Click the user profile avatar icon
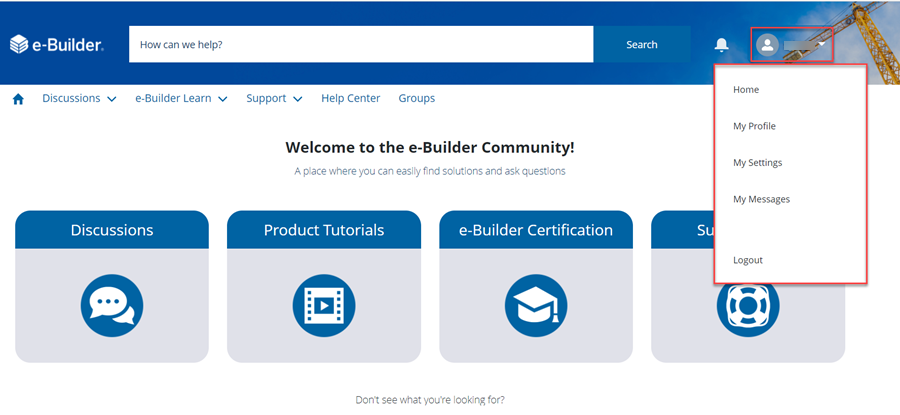The width and height of the screenshot is (900, 415). [767, 44]
